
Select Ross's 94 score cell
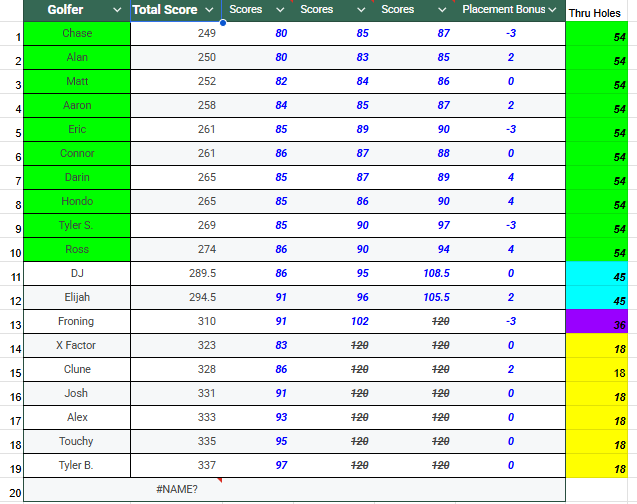[x=414, y=249]
